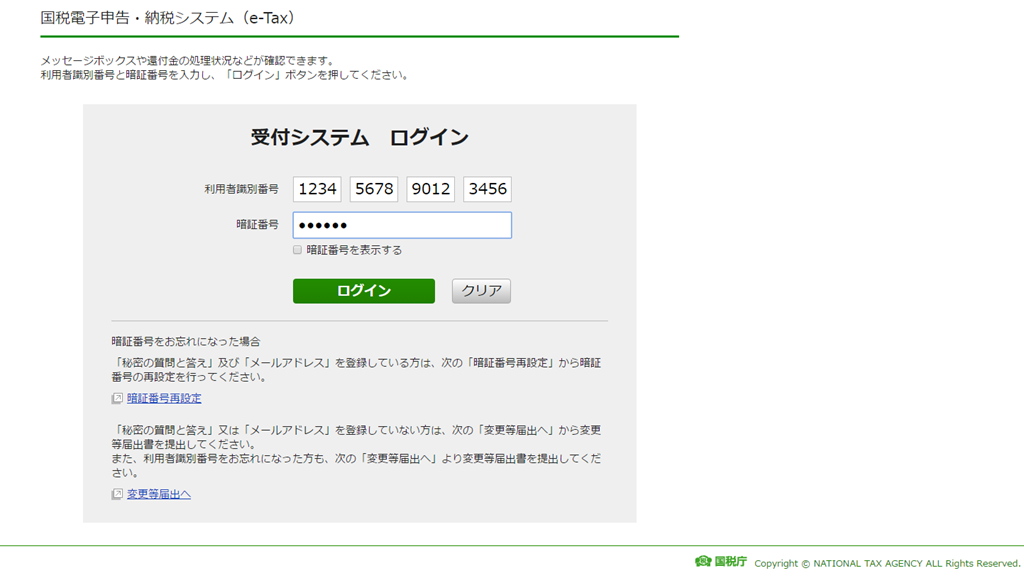Enable the 暗証番号を表示する checkbox
The height and width of the screenshot is (578, 1024).
(x=297, y=250)
